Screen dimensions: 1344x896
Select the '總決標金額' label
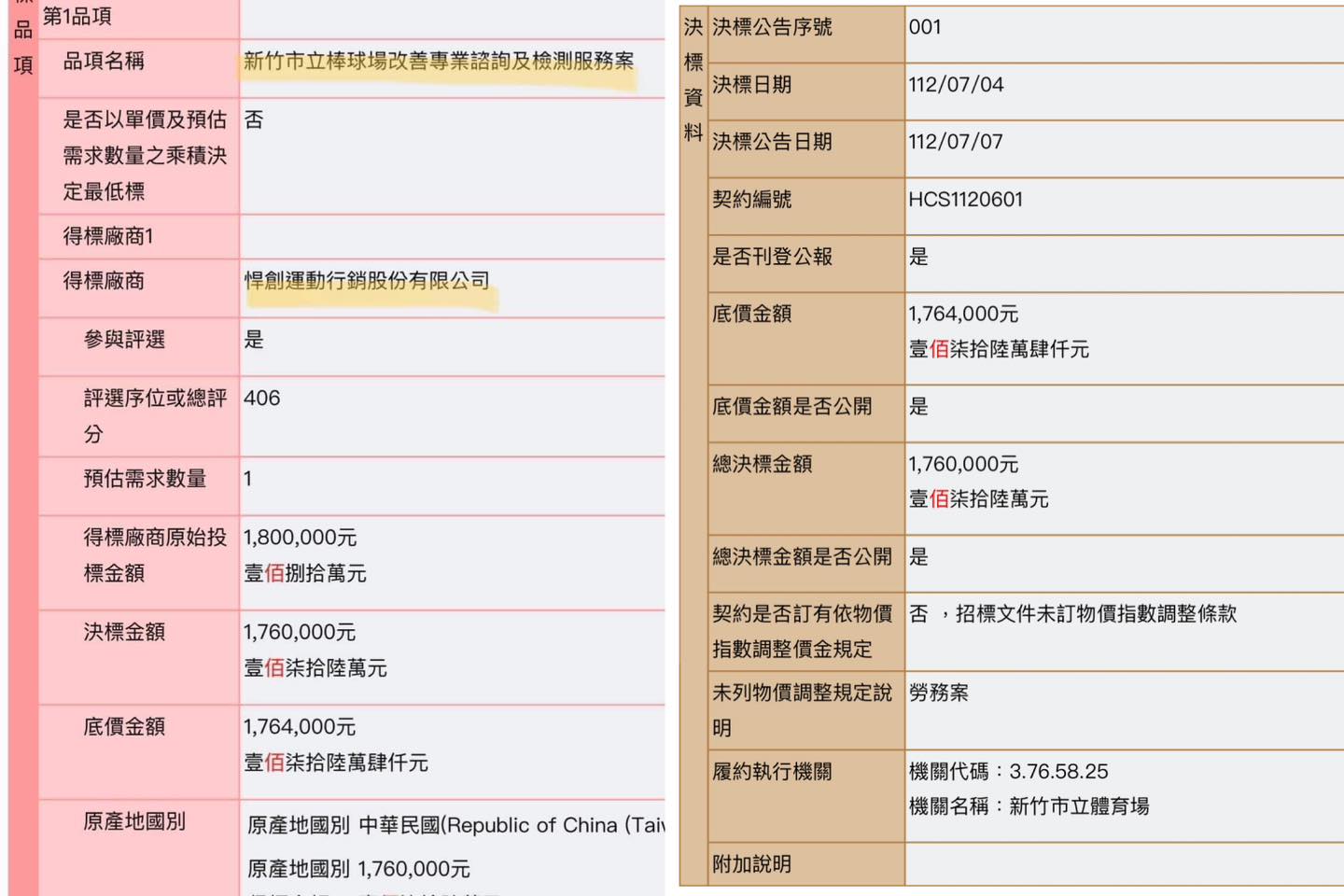tap(762, 464)
